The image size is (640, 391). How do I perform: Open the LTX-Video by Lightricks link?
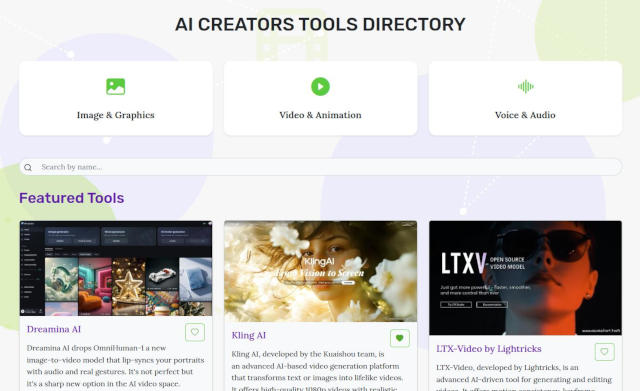click(489, 349)
